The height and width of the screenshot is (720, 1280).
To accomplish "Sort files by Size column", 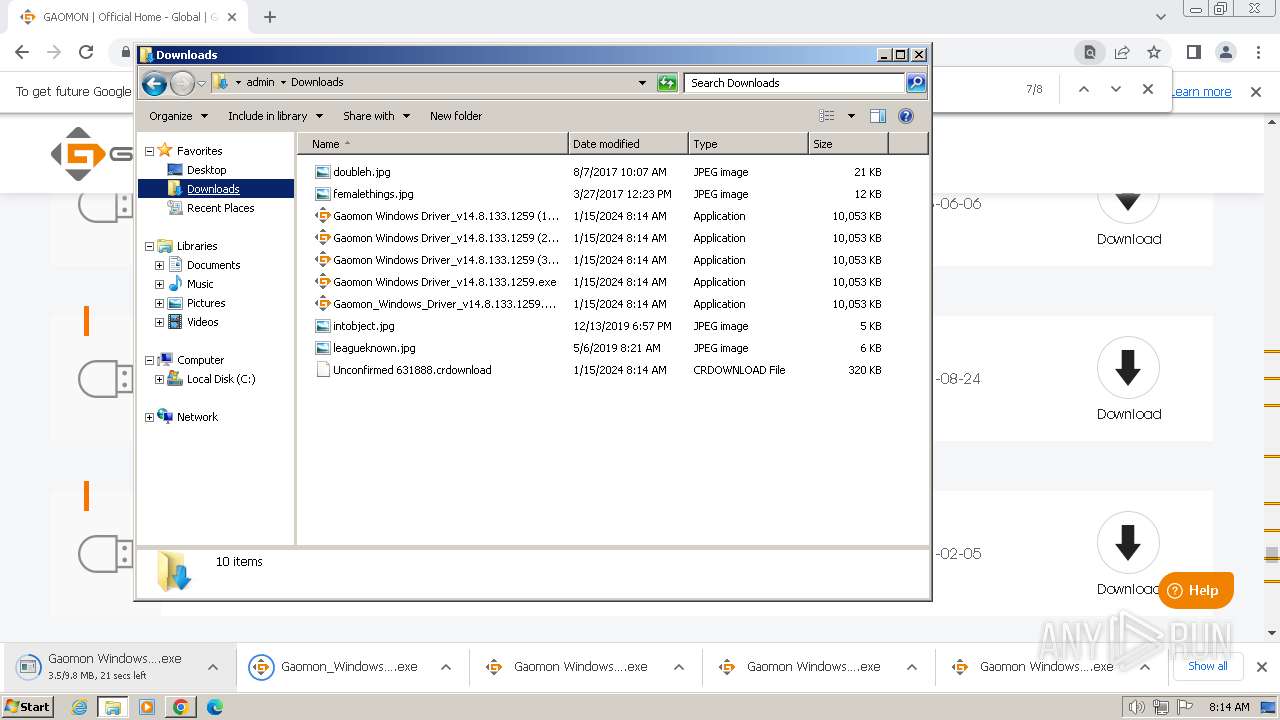I will coord(848,144).
